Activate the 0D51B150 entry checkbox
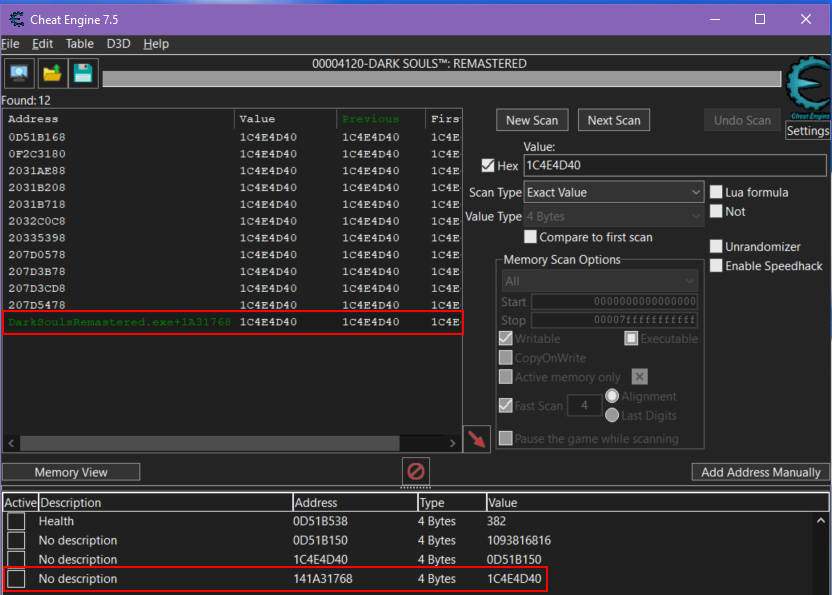832x595 pixels. click(16, 540)
